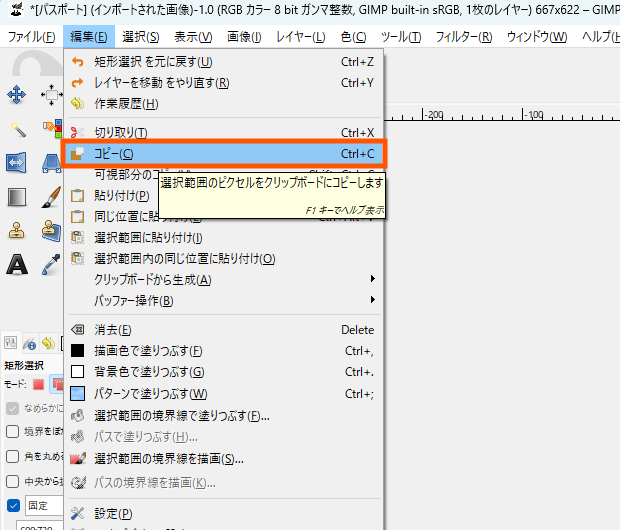Image resolution: width=620 pixels, height=530 pixels.
Task: Enable the Rounded corners checkbox
Action: pyautogui.click(x=13, y=456)
